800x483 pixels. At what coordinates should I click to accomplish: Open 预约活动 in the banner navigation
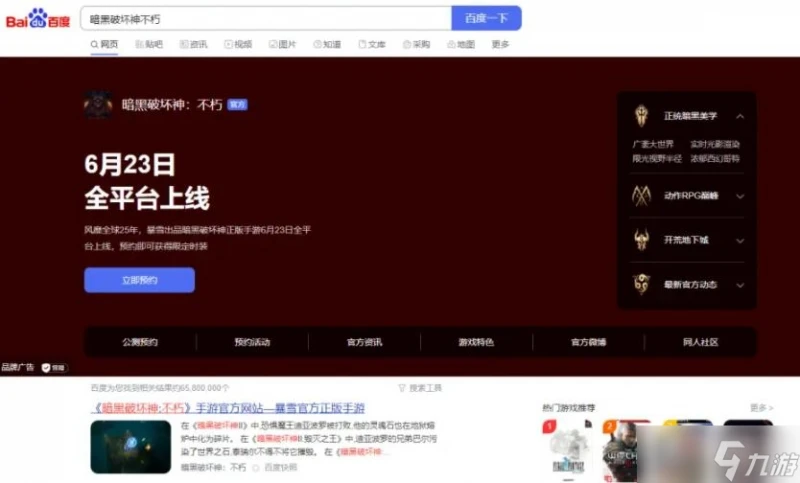tap(252, 342)
